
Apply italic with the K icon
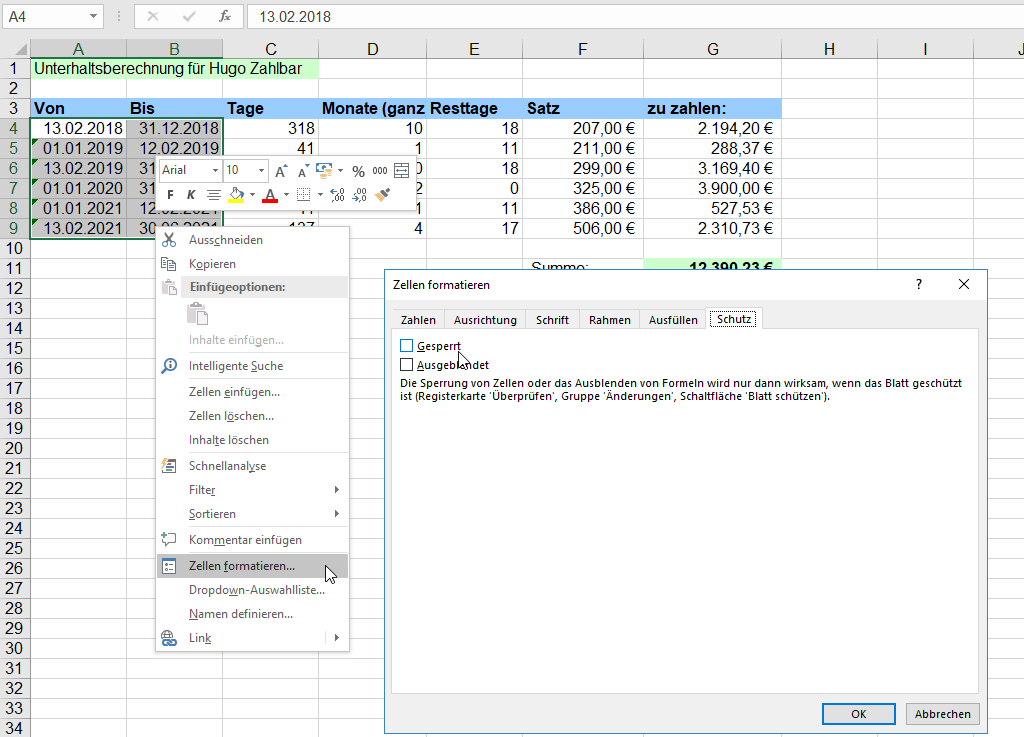(x=191, y=195)
